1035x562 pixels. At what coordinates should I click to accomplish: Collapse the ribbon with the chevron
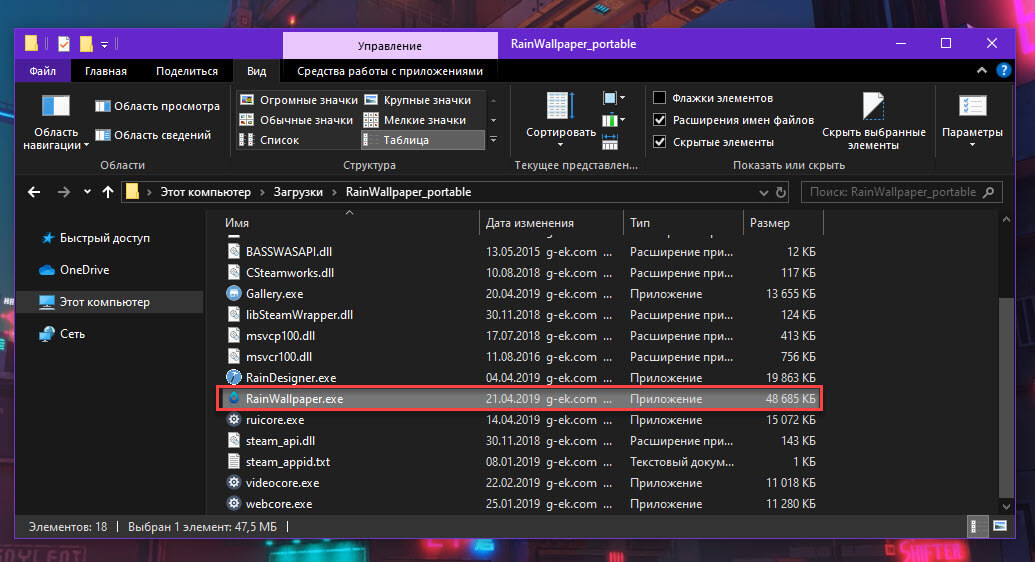pos(982,70)
